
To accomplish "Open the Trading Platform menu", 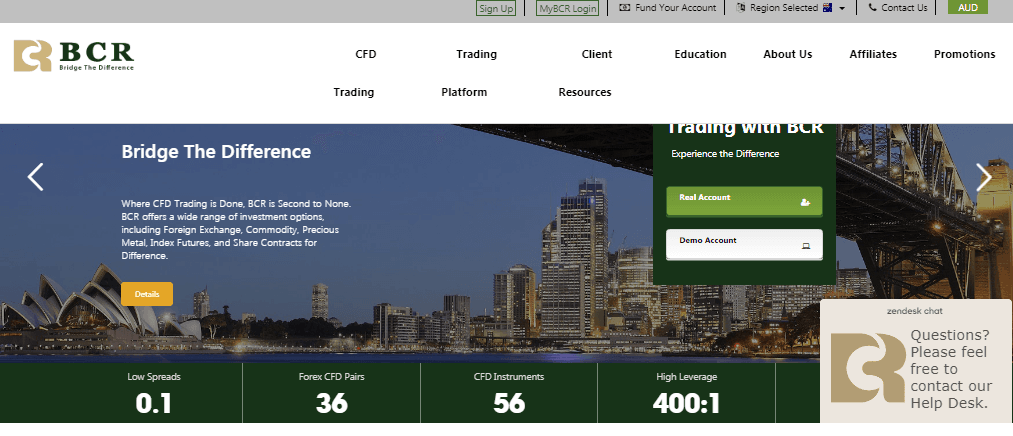I will point(470,73).
